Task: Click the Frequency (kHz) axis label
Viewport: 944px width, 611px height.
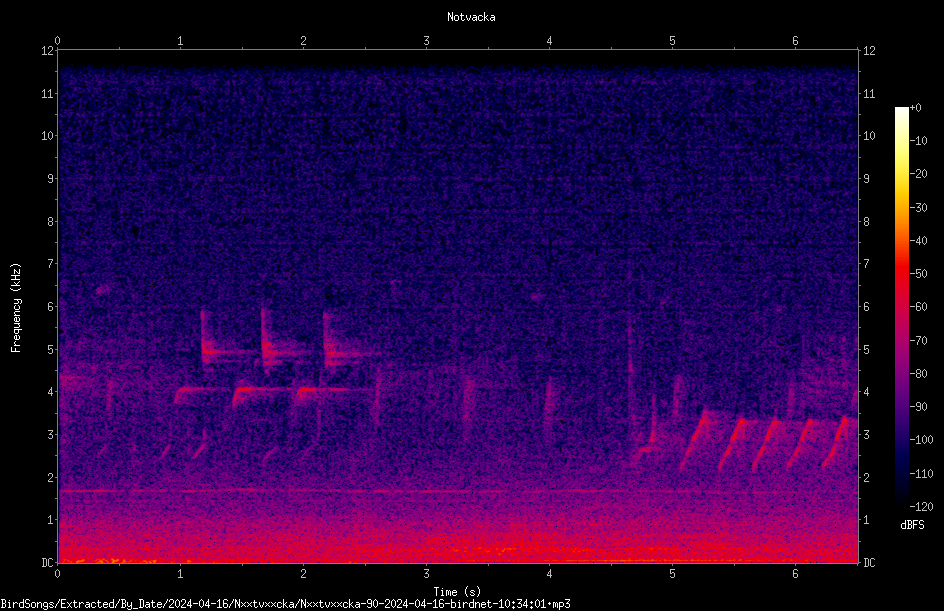Action: 16,307
